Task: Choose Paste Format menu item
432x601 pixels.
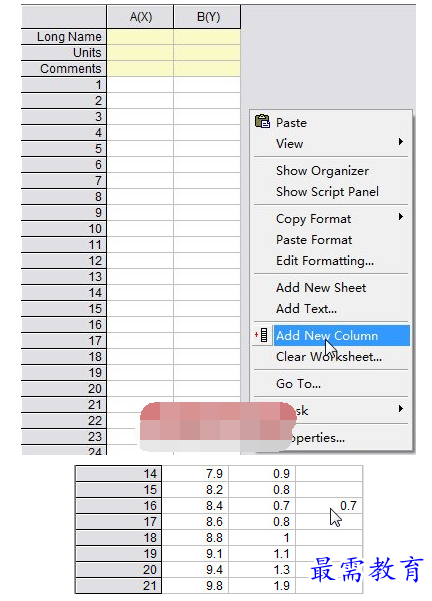Action: coord(314,240)
